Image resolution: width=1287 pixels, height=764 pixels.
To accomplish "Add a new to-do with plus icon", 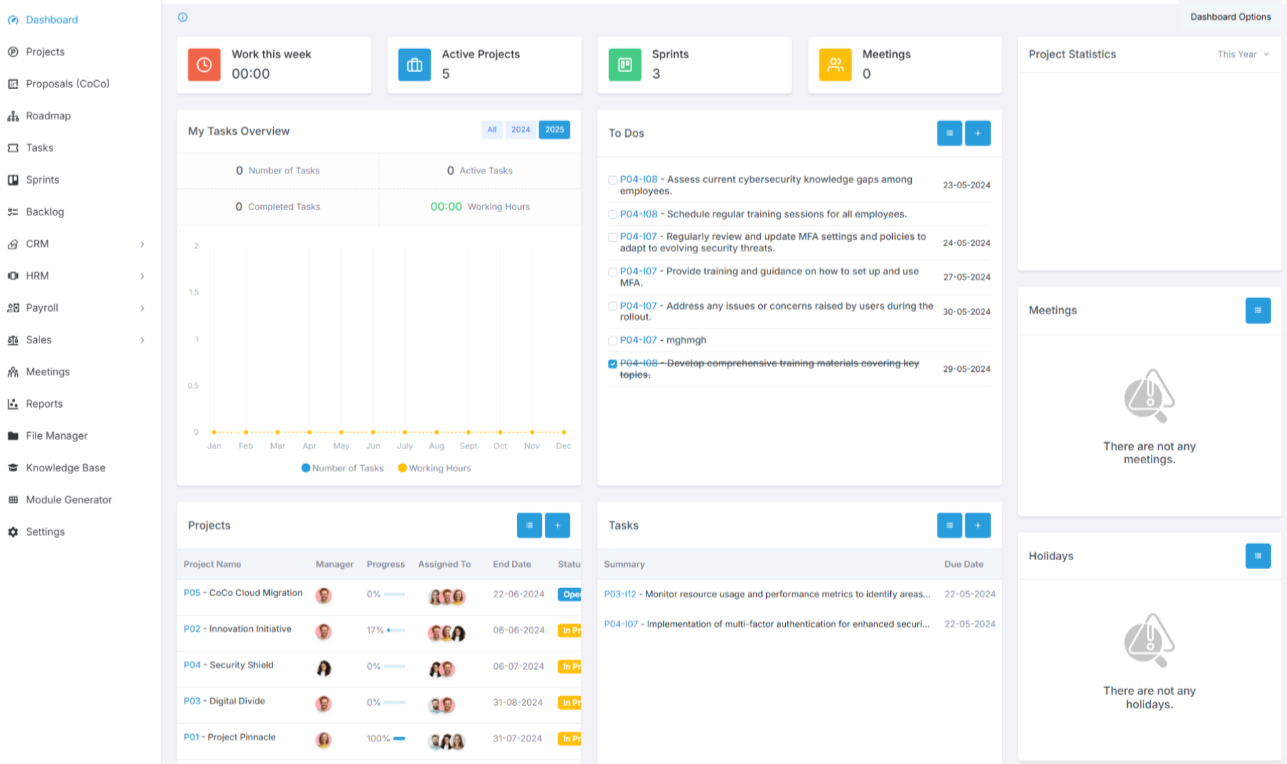I will tap(978, 133).
